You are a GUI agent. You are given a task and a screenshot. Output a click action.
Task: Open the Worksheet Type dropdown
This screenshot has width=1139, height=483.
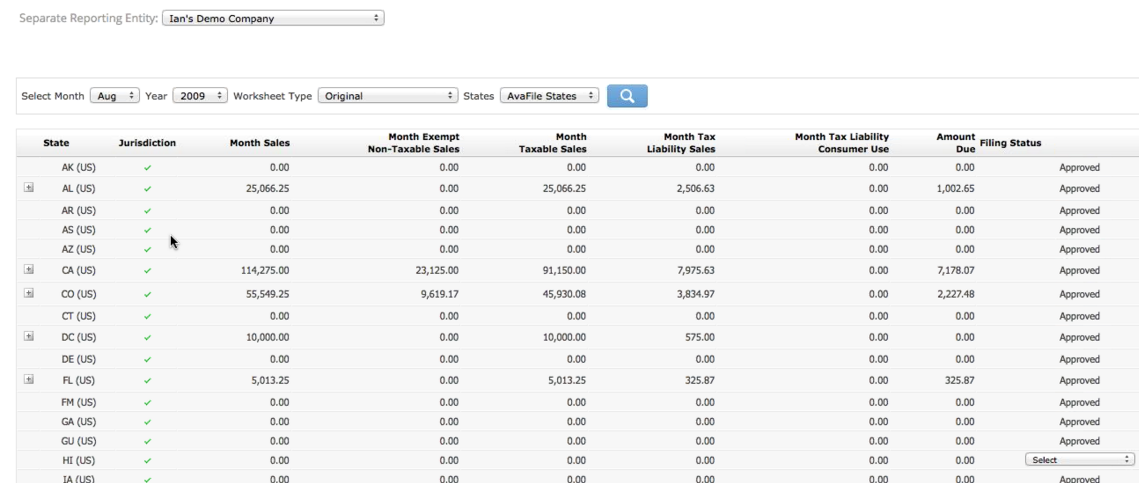[387, 96]
